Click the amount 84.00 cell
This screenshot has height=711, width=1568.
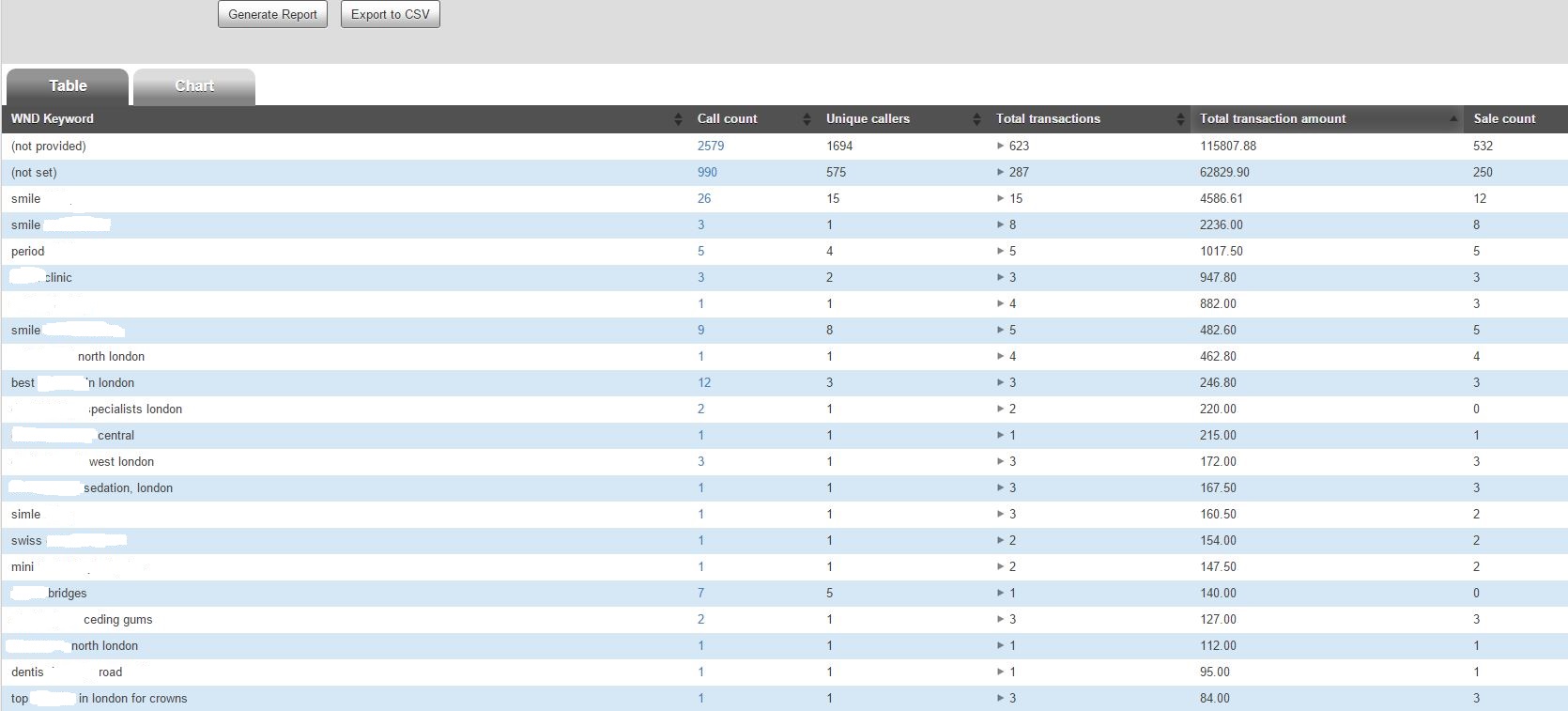(x=1215, y=698)
